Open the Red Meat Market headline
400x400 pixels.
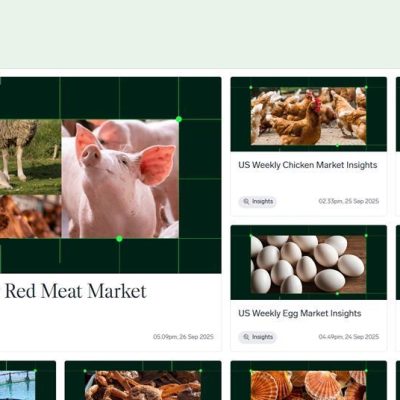tap(76, 291)
